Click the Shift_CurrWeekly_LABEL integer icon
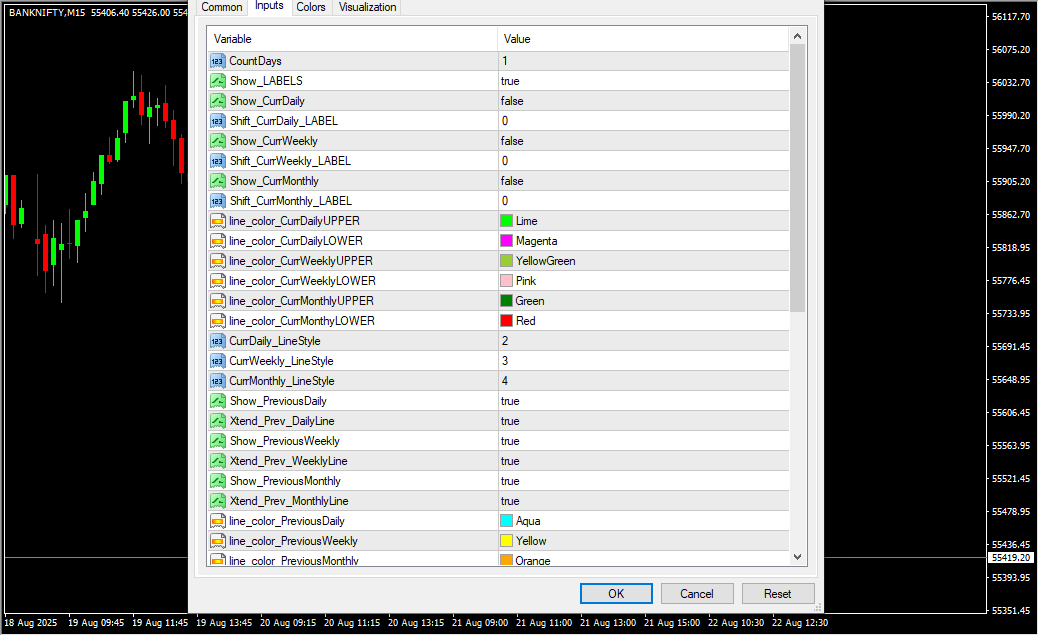Image resolution: width=1039 pixels, height=636 pixels. [x=218, y=161]
